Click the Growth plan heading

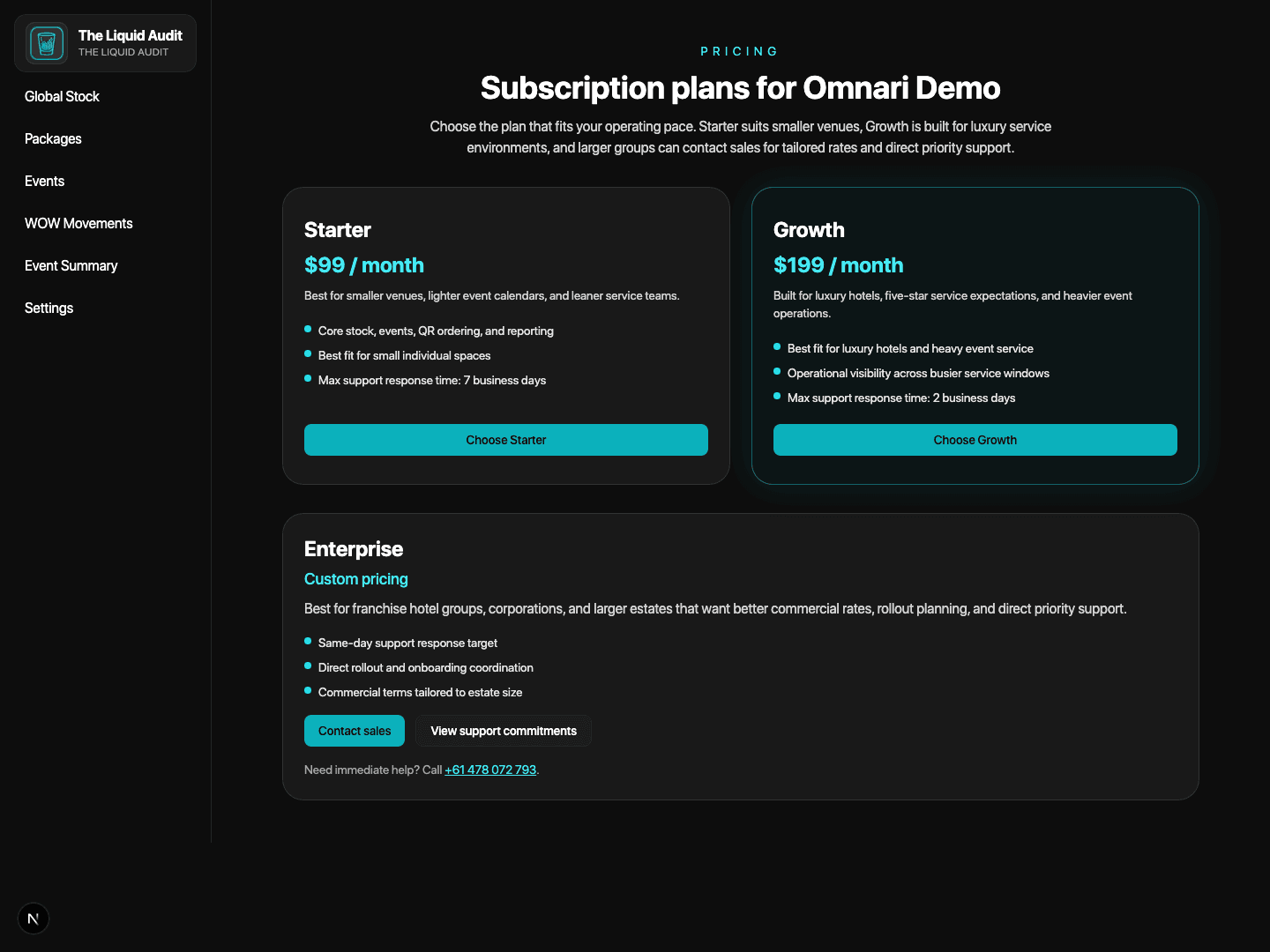[x=809, y=230]
